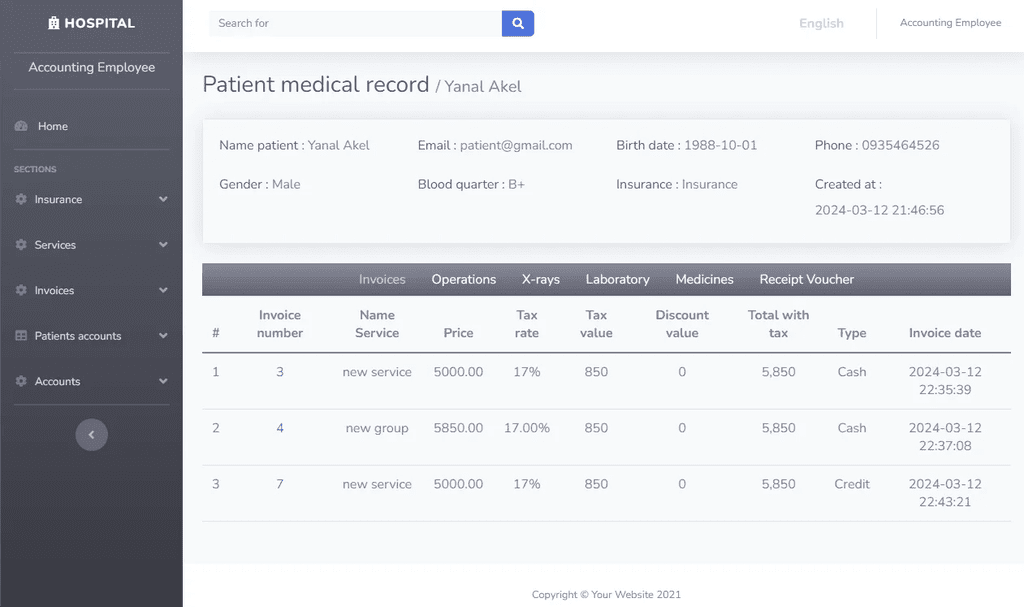Open the English language dropdown
The width and height of the screenshot is (1024, 607).
pos(822,24)
